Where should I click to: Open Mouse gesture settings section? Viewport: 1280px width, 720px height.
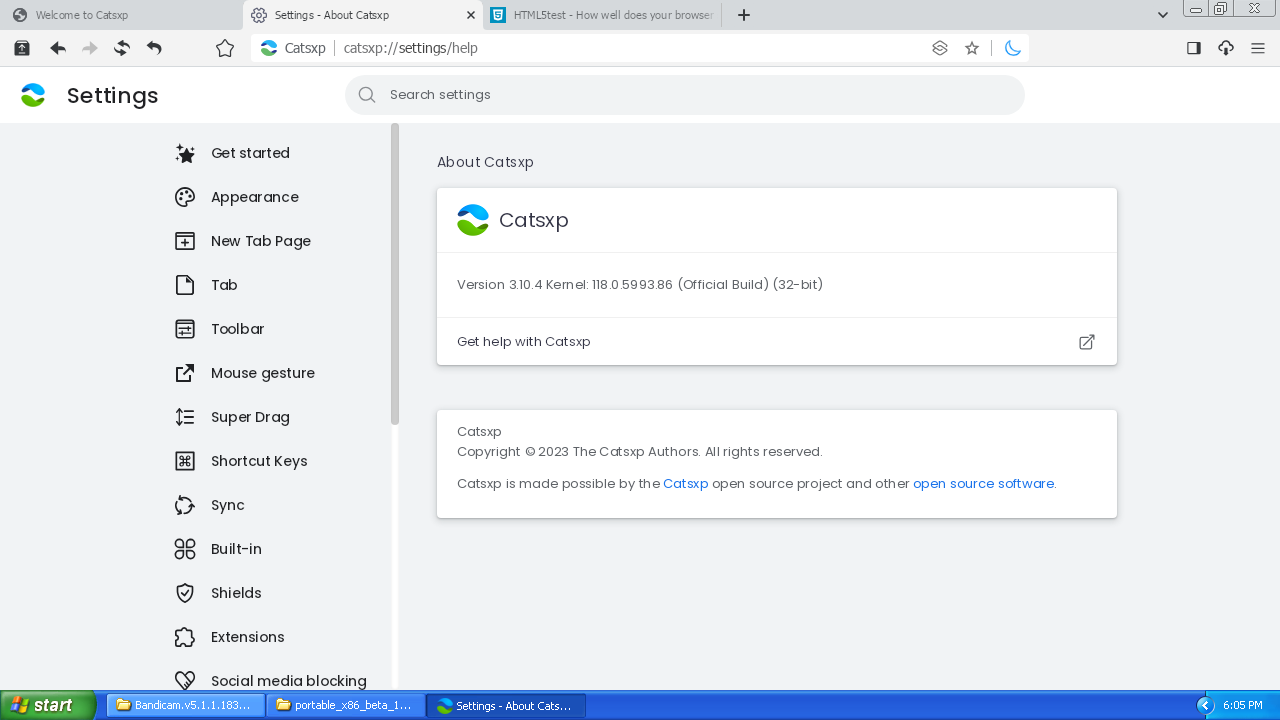[x=262, y=373]
